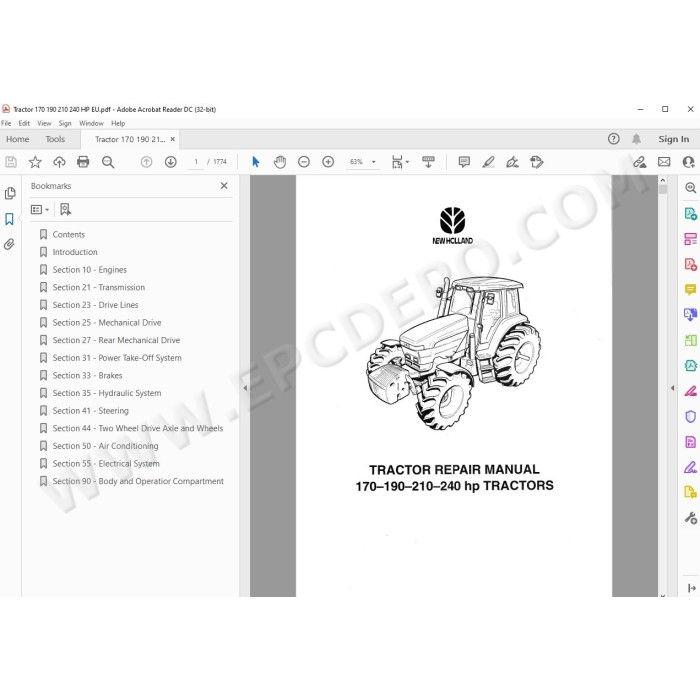Choose the selection arrow tool
Screen dimensions: 700x700
pyautogui.click(x=255, y=162)
